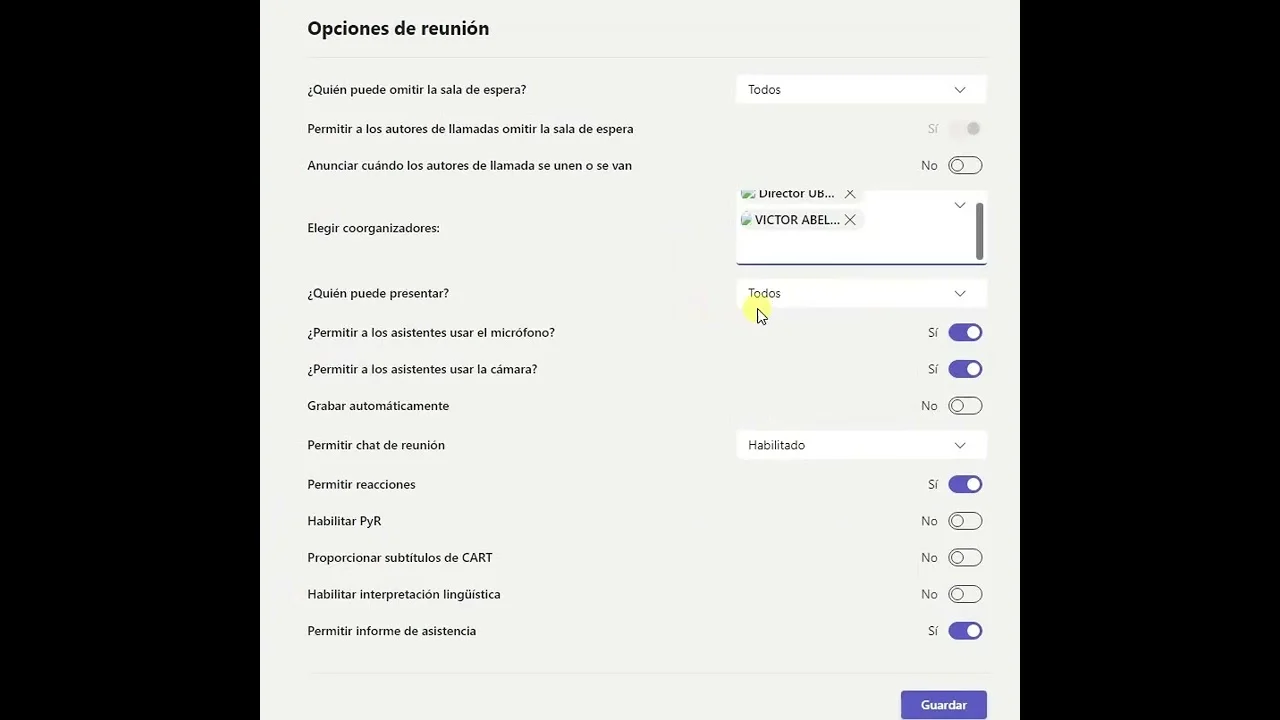Click VICTOR ABEL's avatar image
Screen dimensions: 1280x720
(746, 220)
